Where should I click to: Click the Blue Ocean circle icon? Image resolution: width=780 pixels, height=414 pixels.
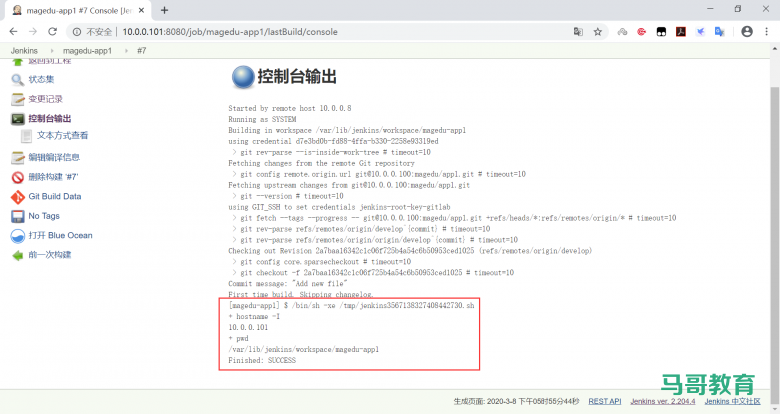tap(17, 236)
